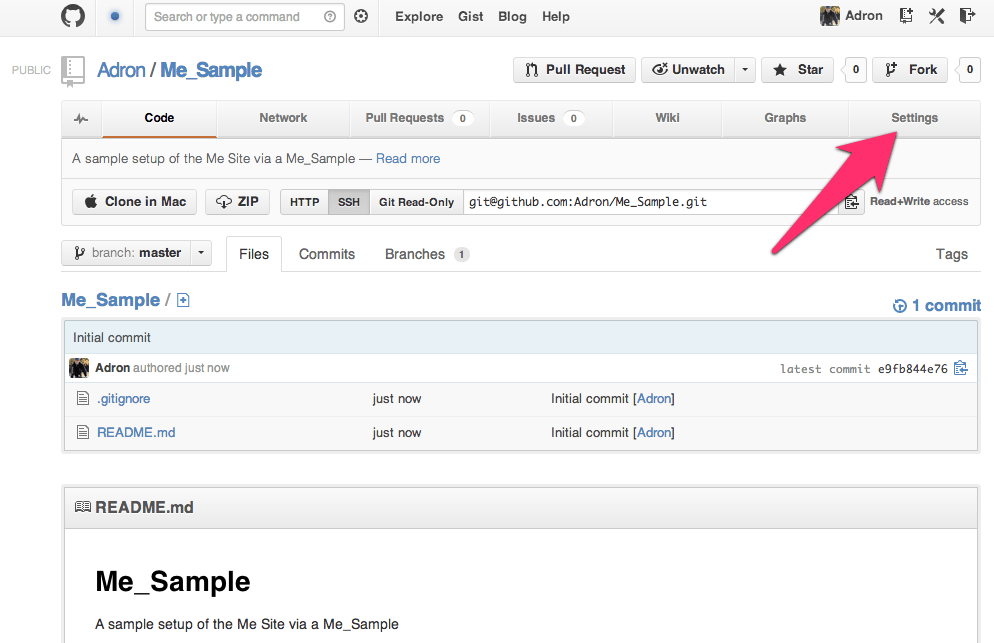Image resolution: width=994 pixels, height=643 pixels.
Task: Open Adron's user avatar in header
Action: tap(830, 16)
